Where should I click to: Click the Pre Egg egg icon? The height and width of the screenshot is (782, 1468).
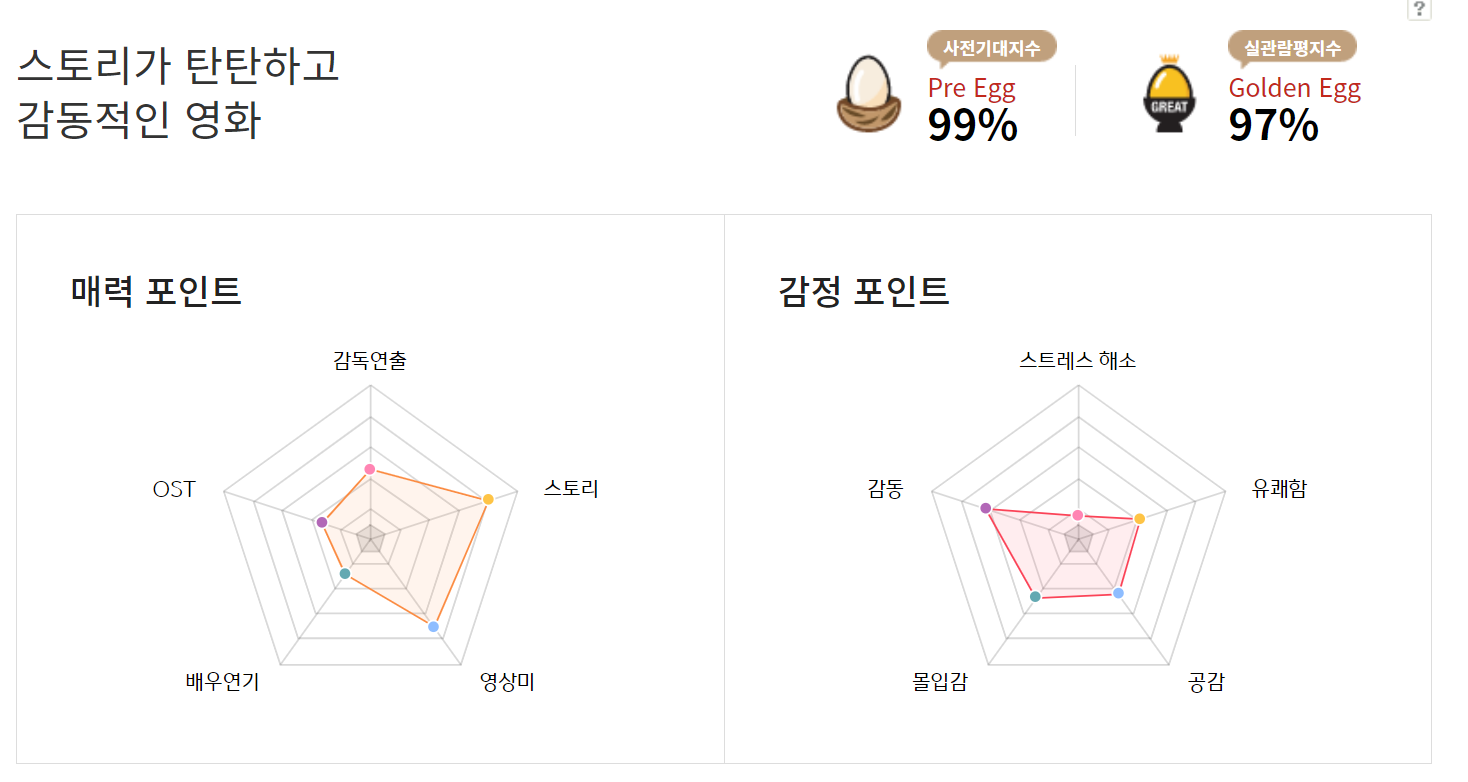pyautogui.click(x=866, y=90)
